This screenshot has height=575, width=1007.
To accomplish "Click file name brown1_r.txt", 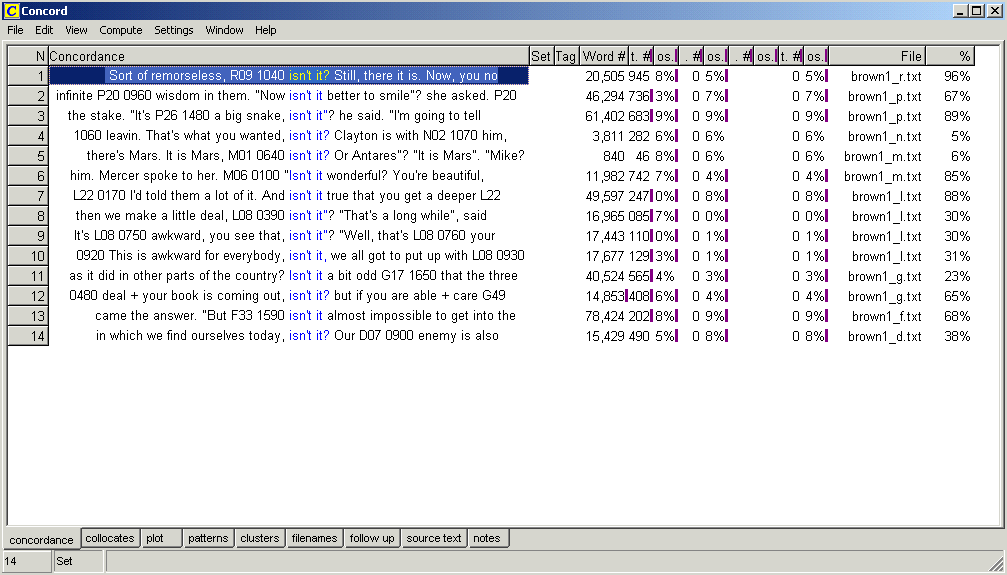I will (x=886, y=76).
